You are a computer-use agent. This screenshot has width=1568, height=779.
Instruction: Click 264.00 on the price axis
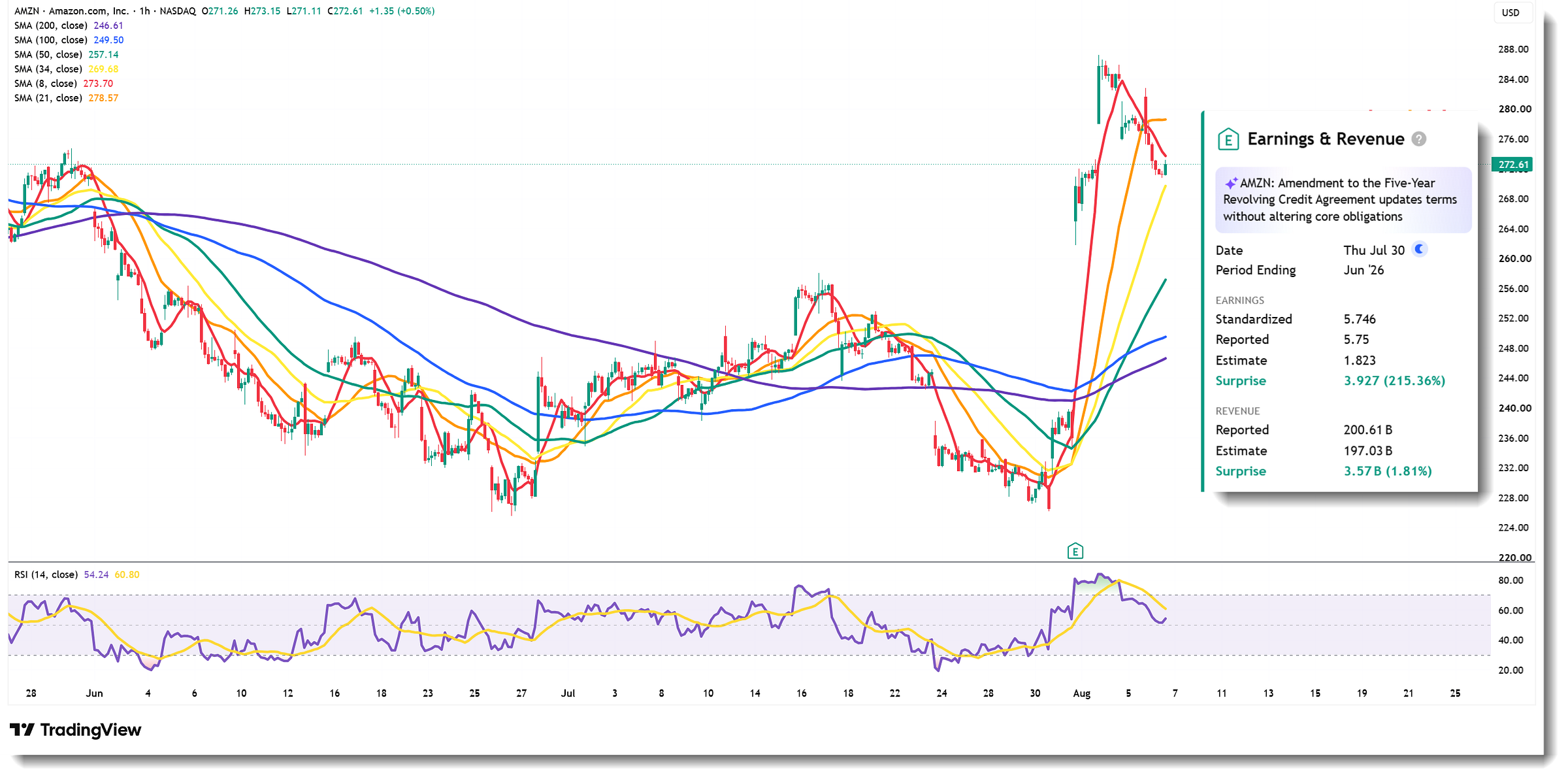pos(1513,228)
